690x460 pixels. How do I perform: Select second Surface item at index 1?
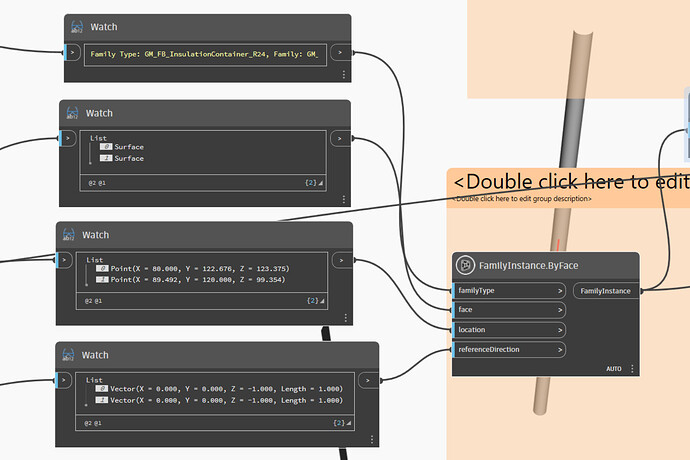(x=122, y=158)
